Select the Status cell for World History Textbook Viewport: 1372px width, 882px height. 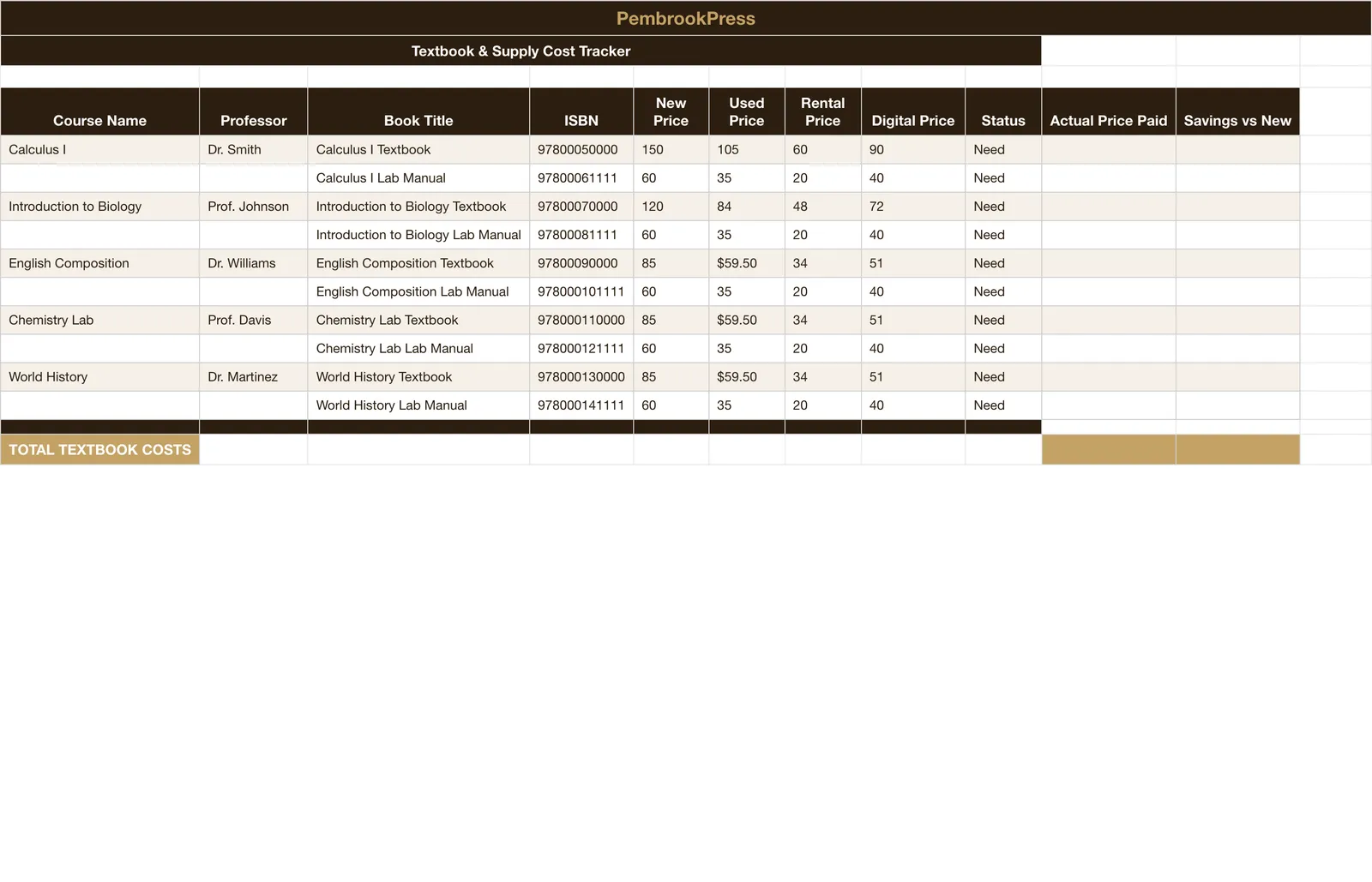[1003, 377]
